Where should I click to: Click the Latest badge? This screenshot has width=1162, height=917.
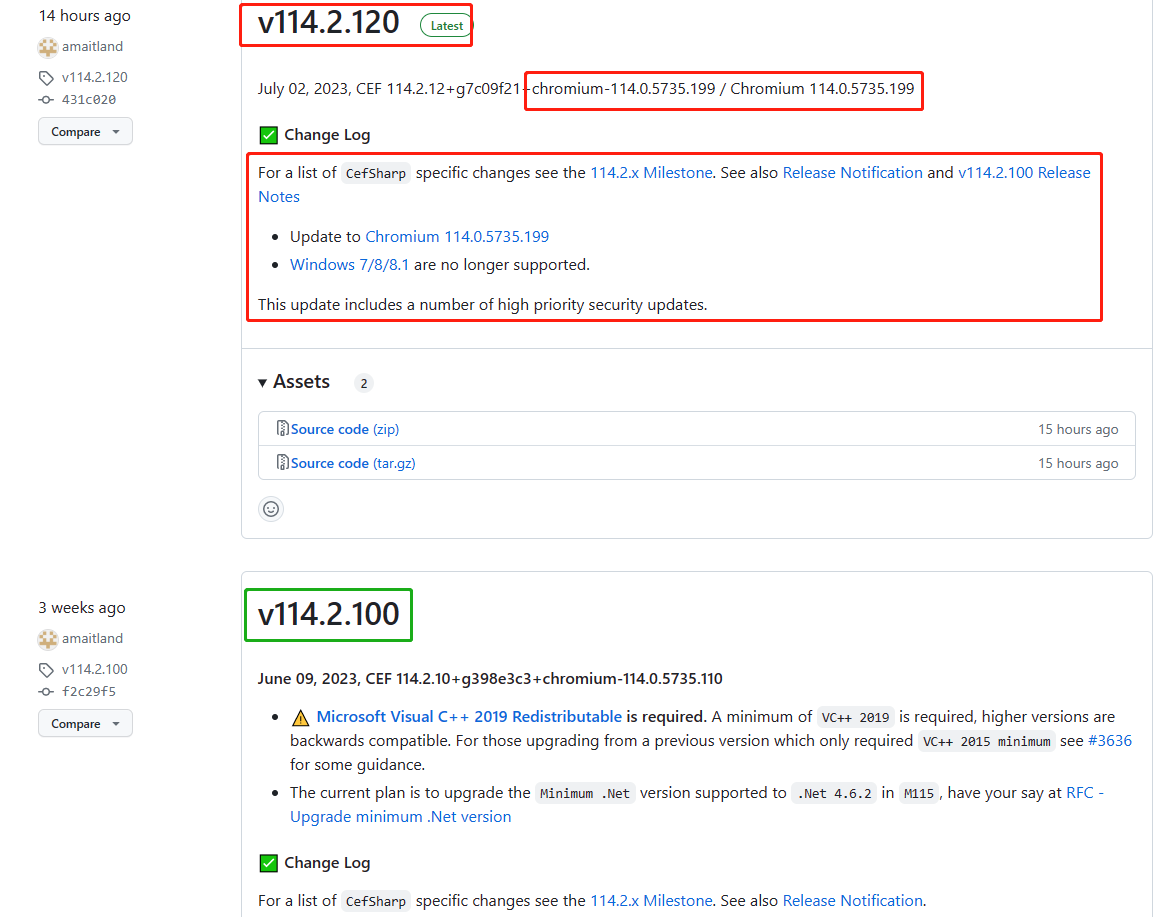446,26
